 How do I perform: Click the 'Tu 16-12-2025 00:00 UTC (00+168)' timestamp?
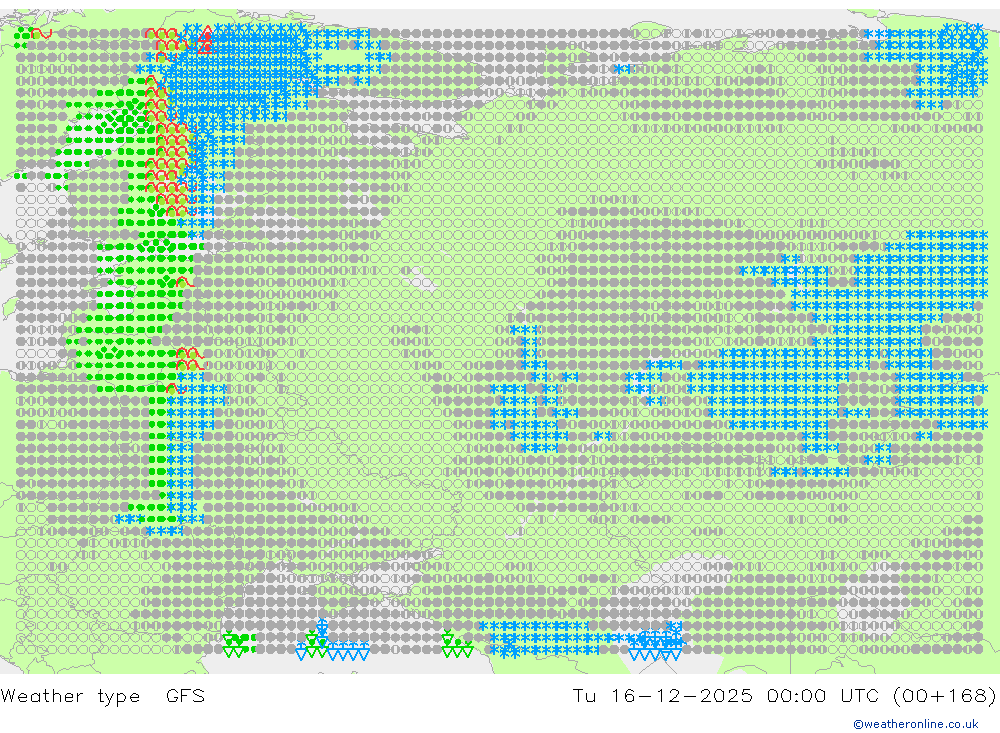(x=784, y=695)
